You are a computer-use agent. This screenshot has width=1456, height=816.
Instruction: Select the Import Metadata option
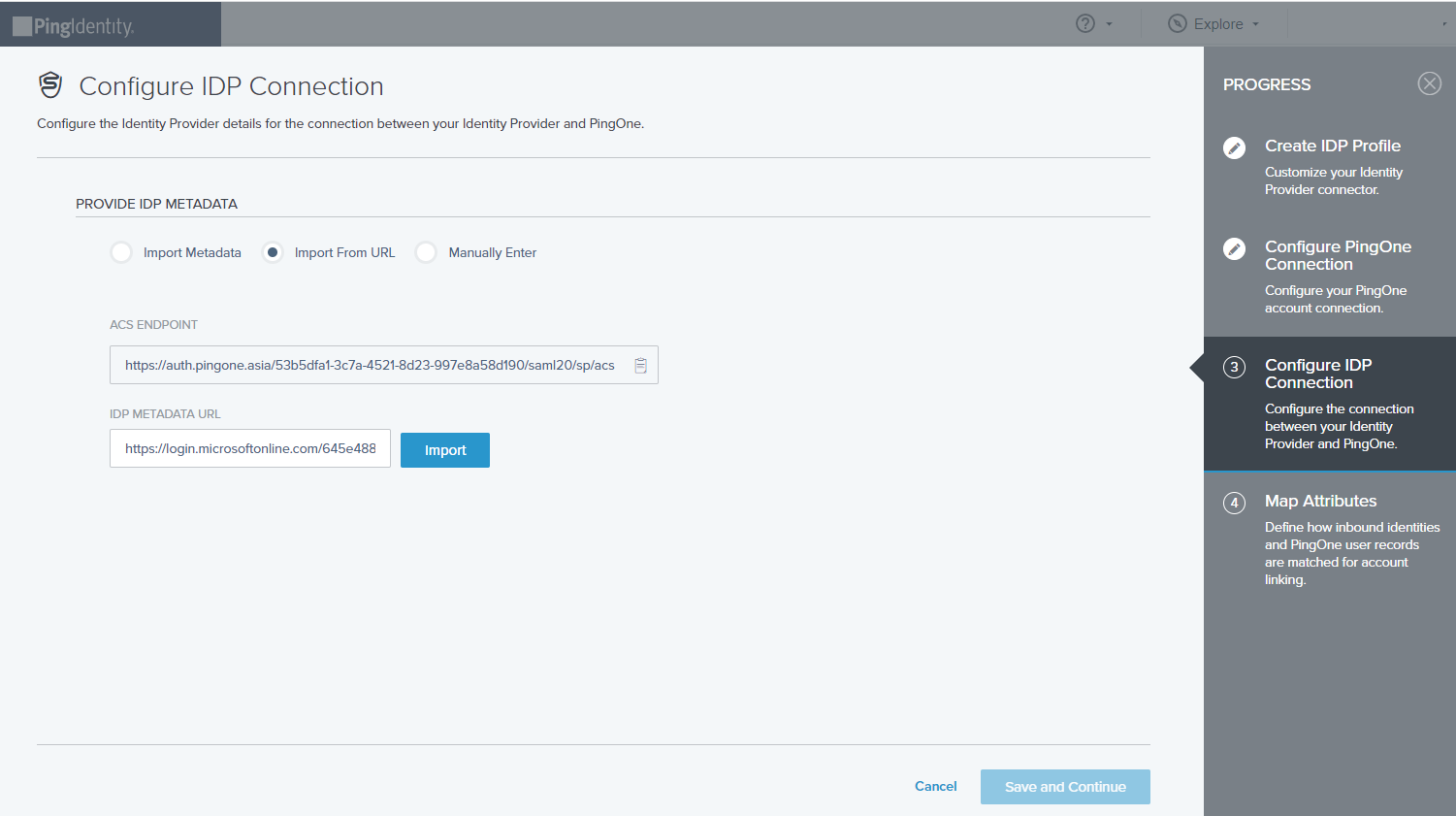click(120, 251)
